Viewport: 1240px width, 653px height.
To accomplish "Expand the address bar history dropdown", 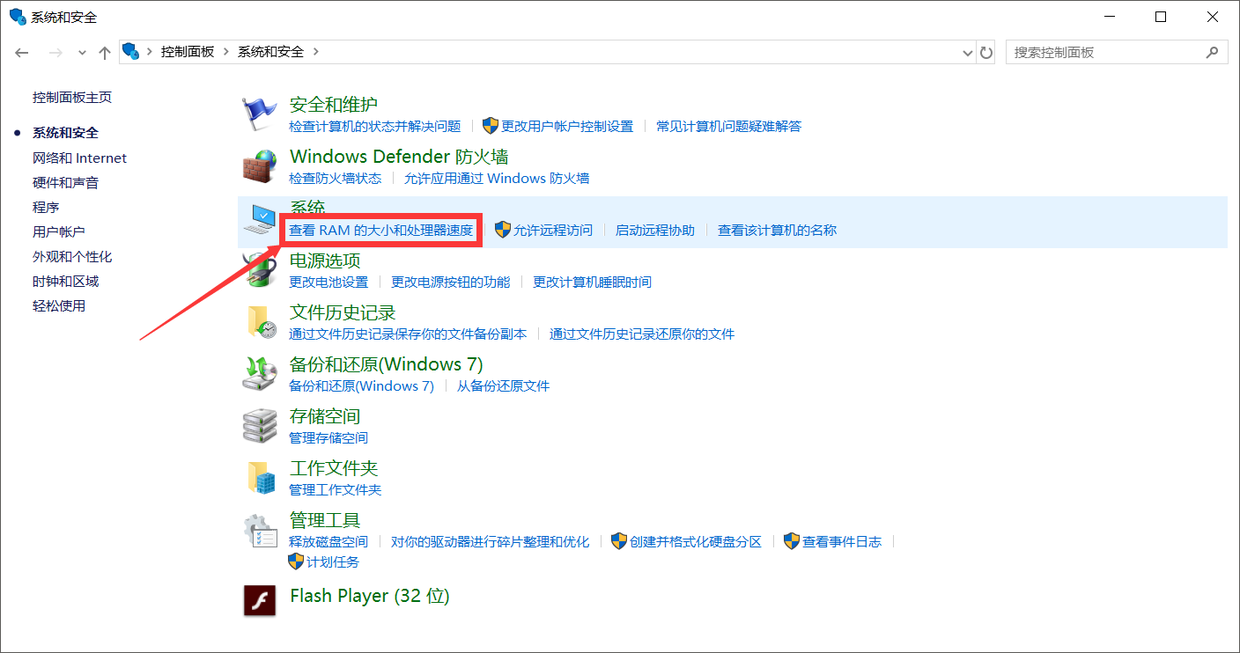I will tap(967, 52).
